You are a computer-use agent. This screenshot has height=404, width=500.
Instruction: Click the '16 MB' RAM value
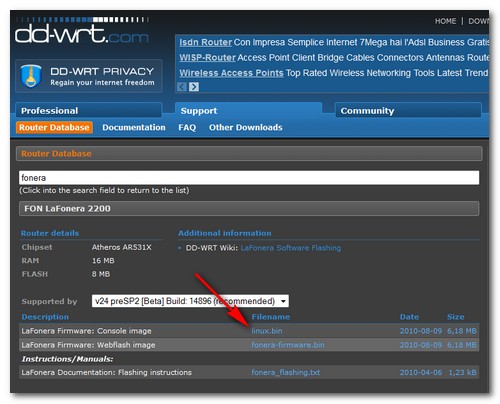tap(103, 261)
